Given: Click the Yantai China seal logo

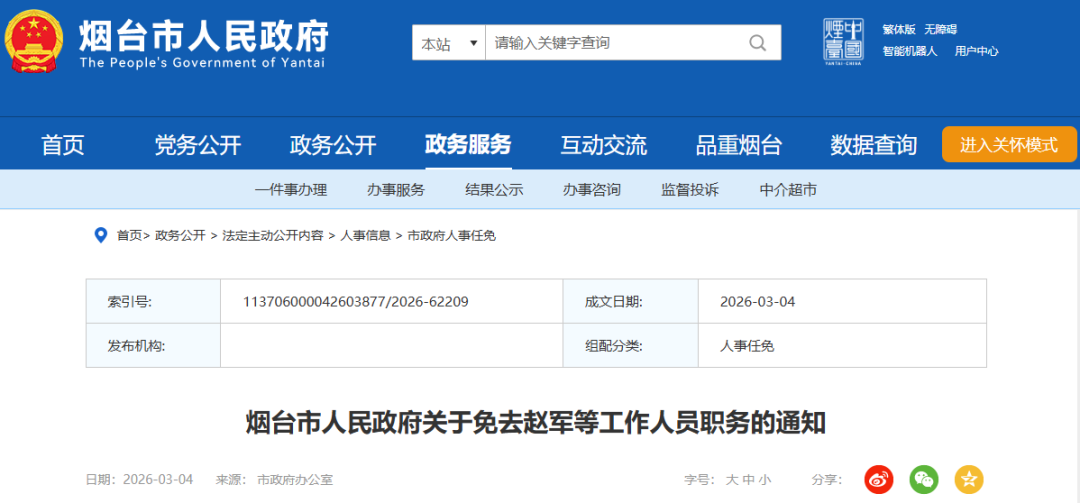Looking at the screenshot, I should (x=842, y=41).
